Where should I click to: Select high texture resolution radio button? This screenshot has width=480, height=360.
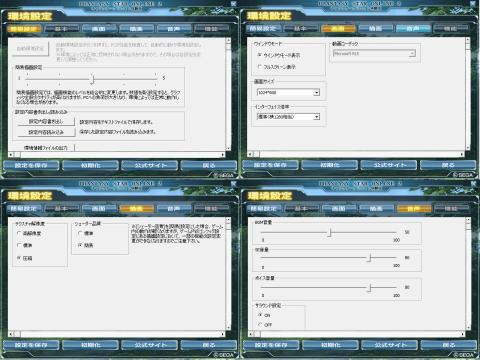tap(19, 233)
